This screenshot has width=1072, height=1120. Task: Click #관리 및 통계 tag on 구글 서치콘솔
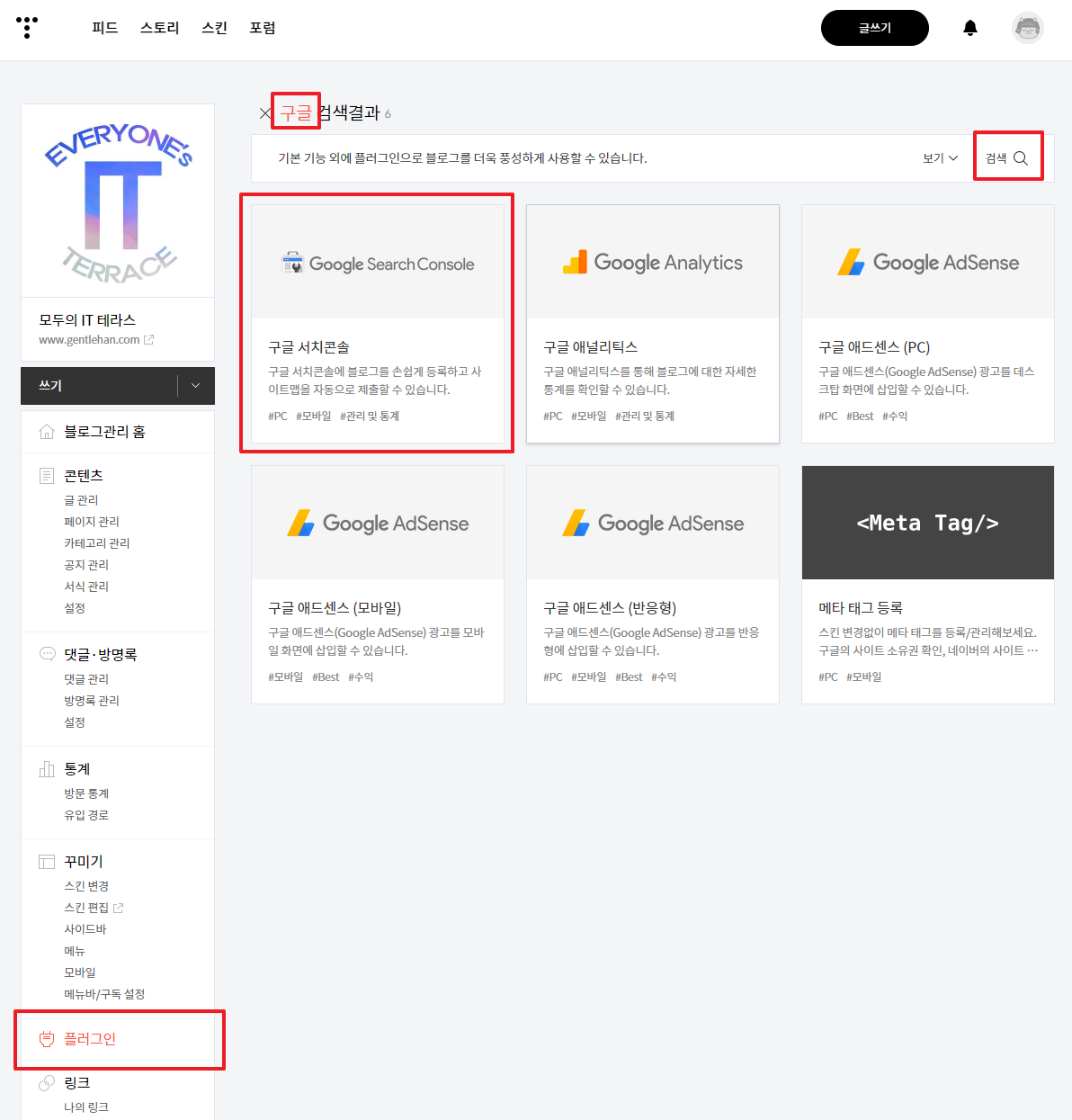370,417
